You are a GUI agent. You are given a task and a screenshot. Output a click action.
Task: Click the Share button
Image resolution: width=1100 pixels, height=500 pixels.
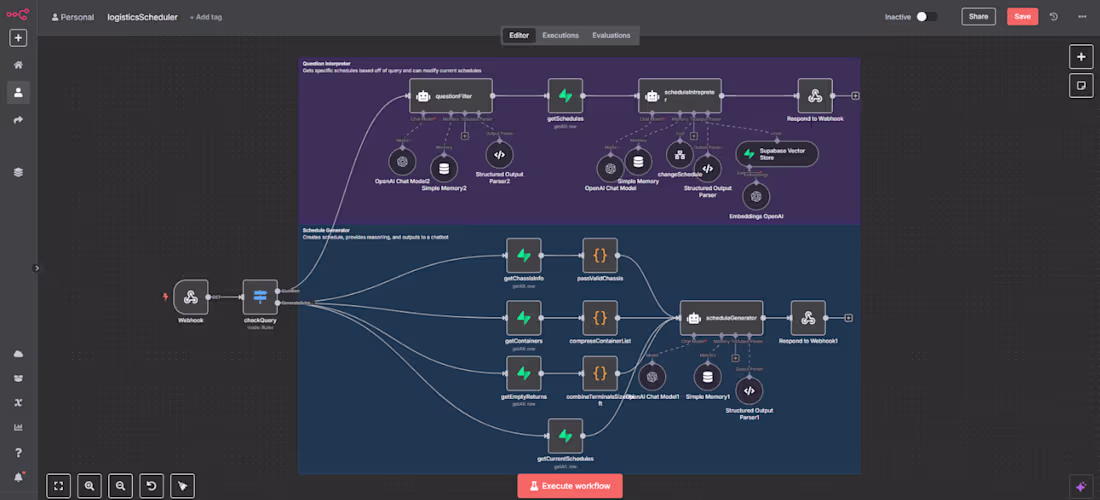[978, 16]
